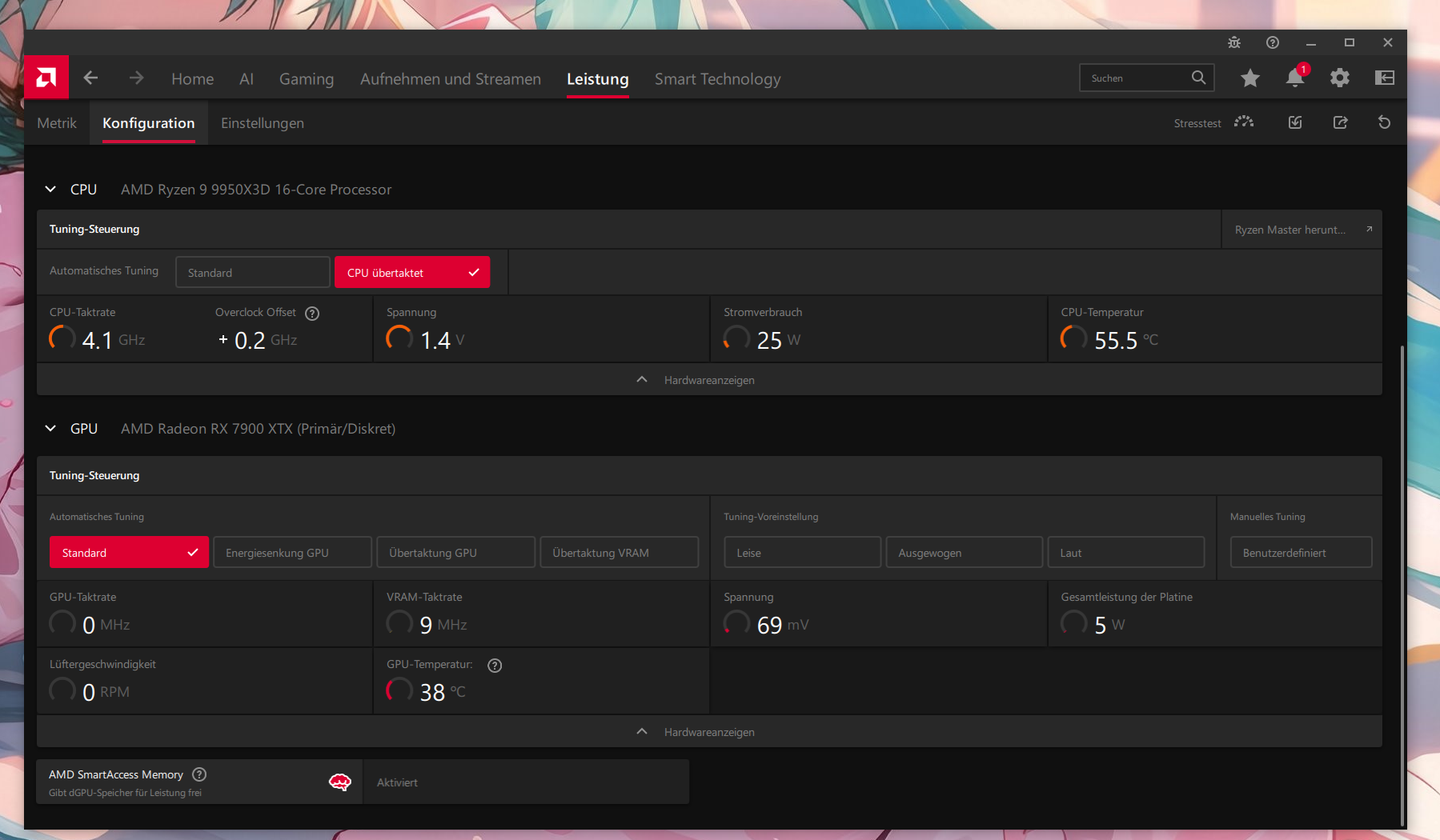
Task: Open the Leistung tab
Action: coord(598,79)
